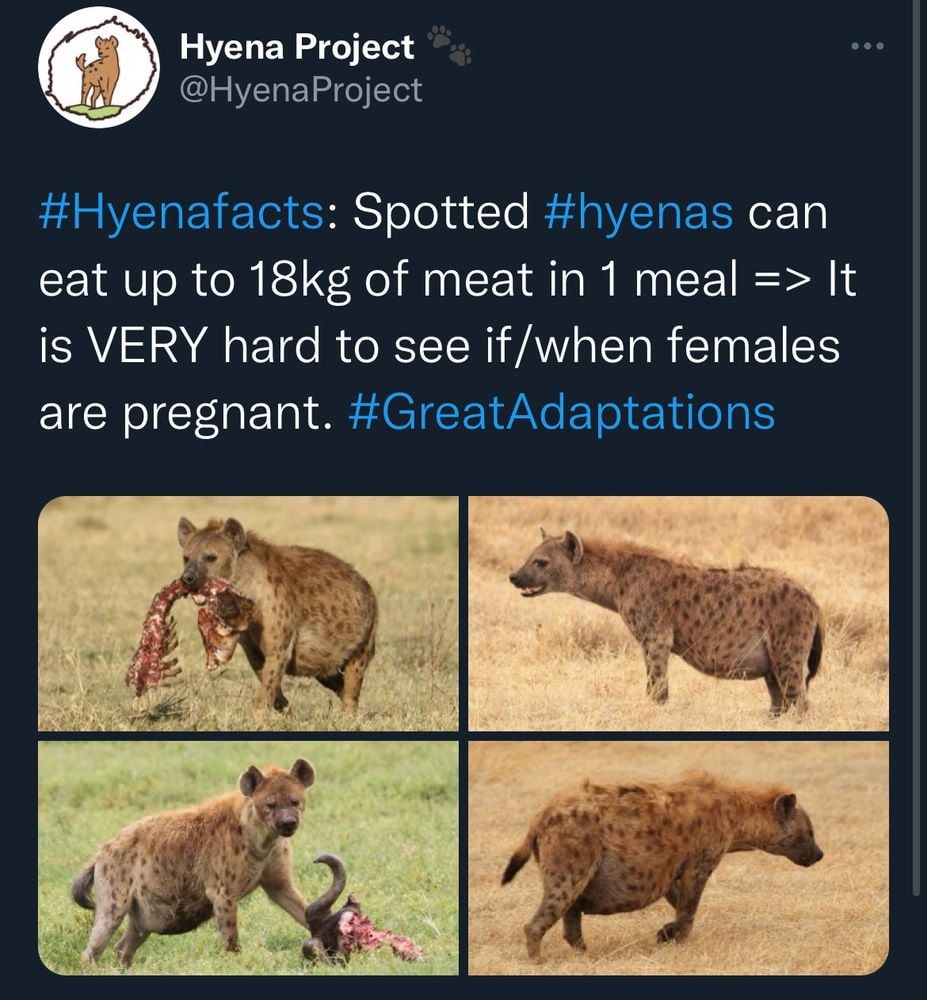This screenshot has height=1000, width=927.
Task: Open the Hyena Project profile avatar
Action: pyautogui.click(x=98, y=70)
